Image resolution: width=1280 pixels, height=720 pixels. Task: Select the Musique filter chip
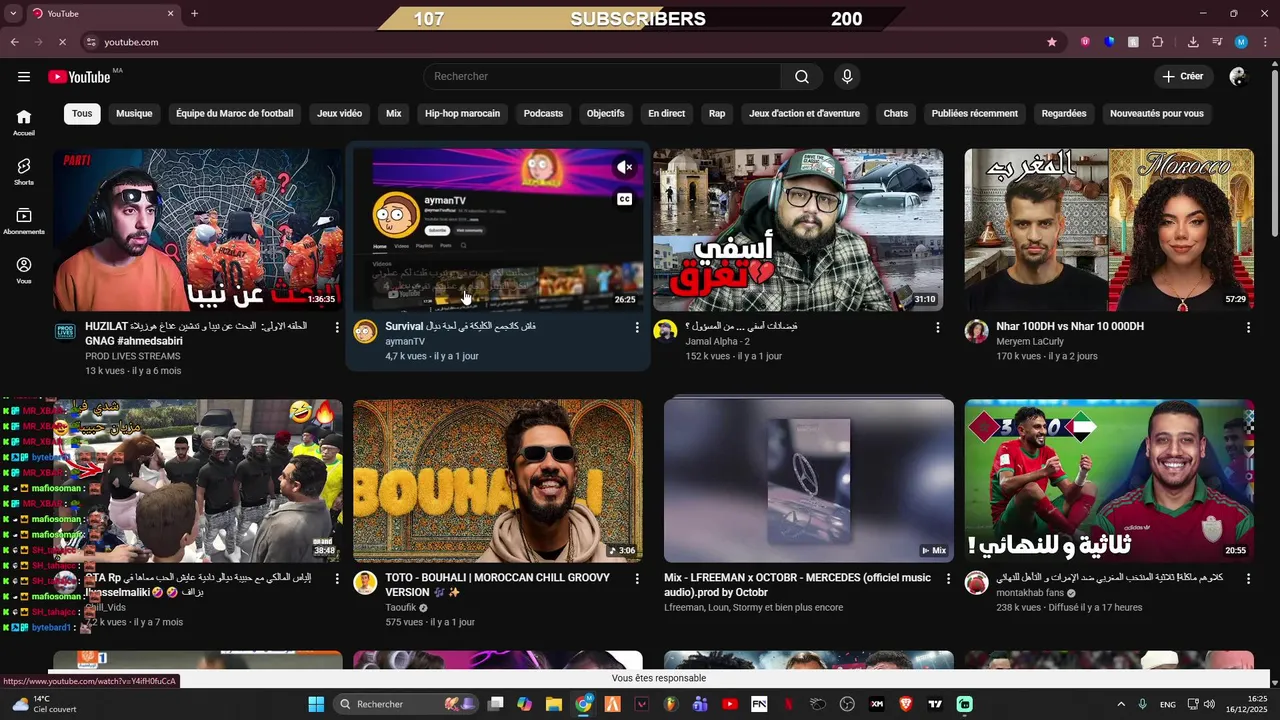tap(134, 113)
